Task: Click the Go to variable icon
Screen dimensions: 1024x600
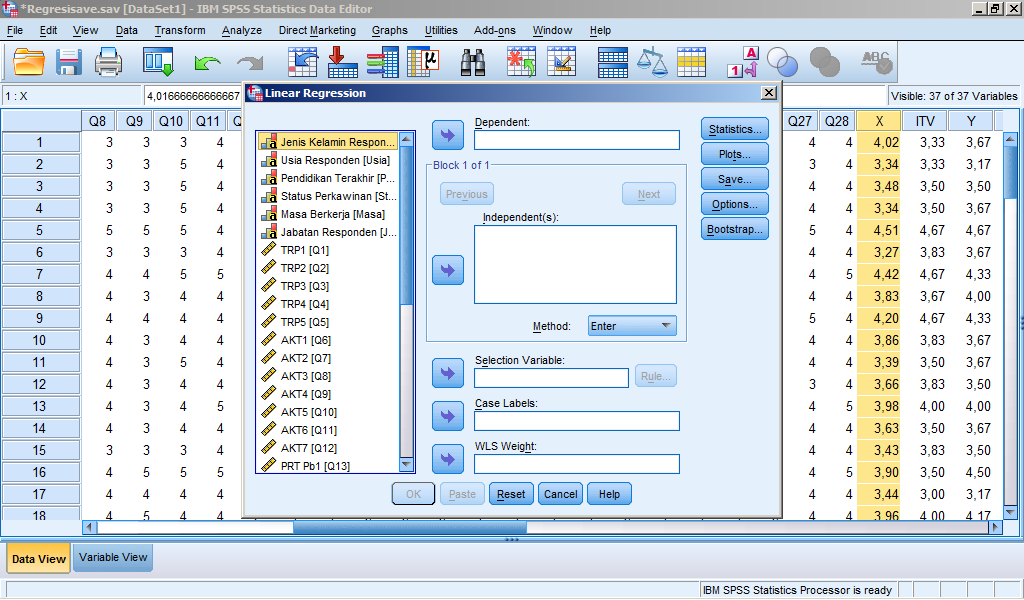Action: (342, 63)
